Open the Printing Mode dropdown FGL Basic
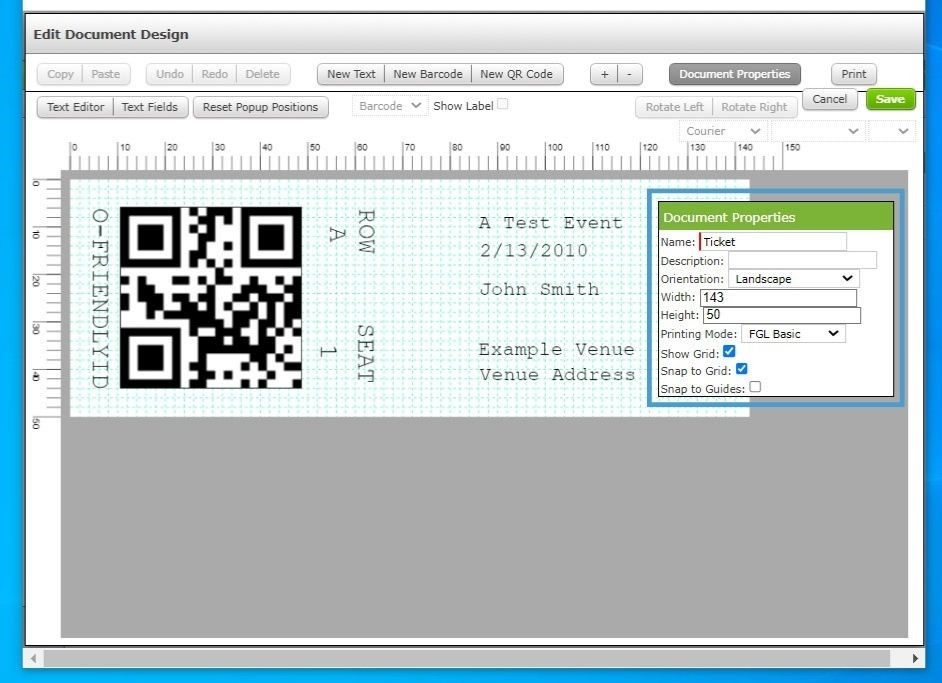Image resolution: width=942 pixels, height=683 pixels. coord(793,334)
